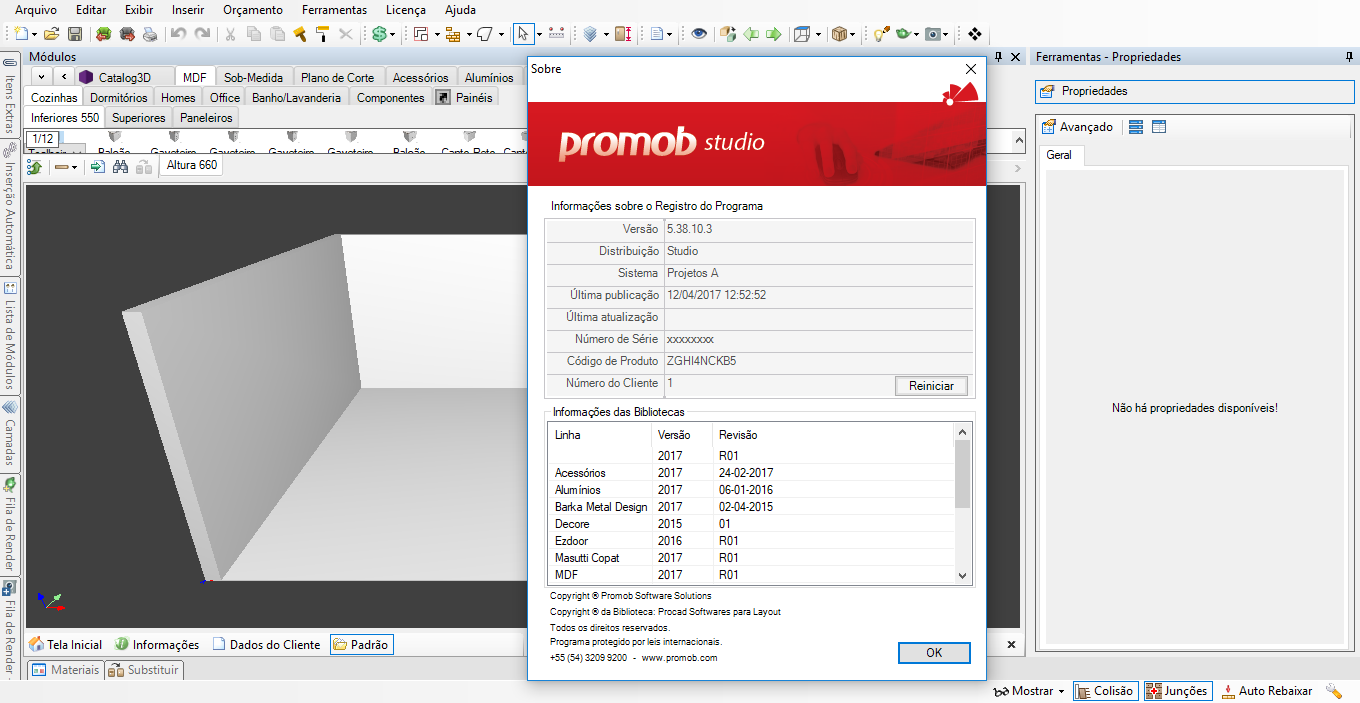Select the Dormitórios tab
The image size is (1360, 703).
pos(118,97)
